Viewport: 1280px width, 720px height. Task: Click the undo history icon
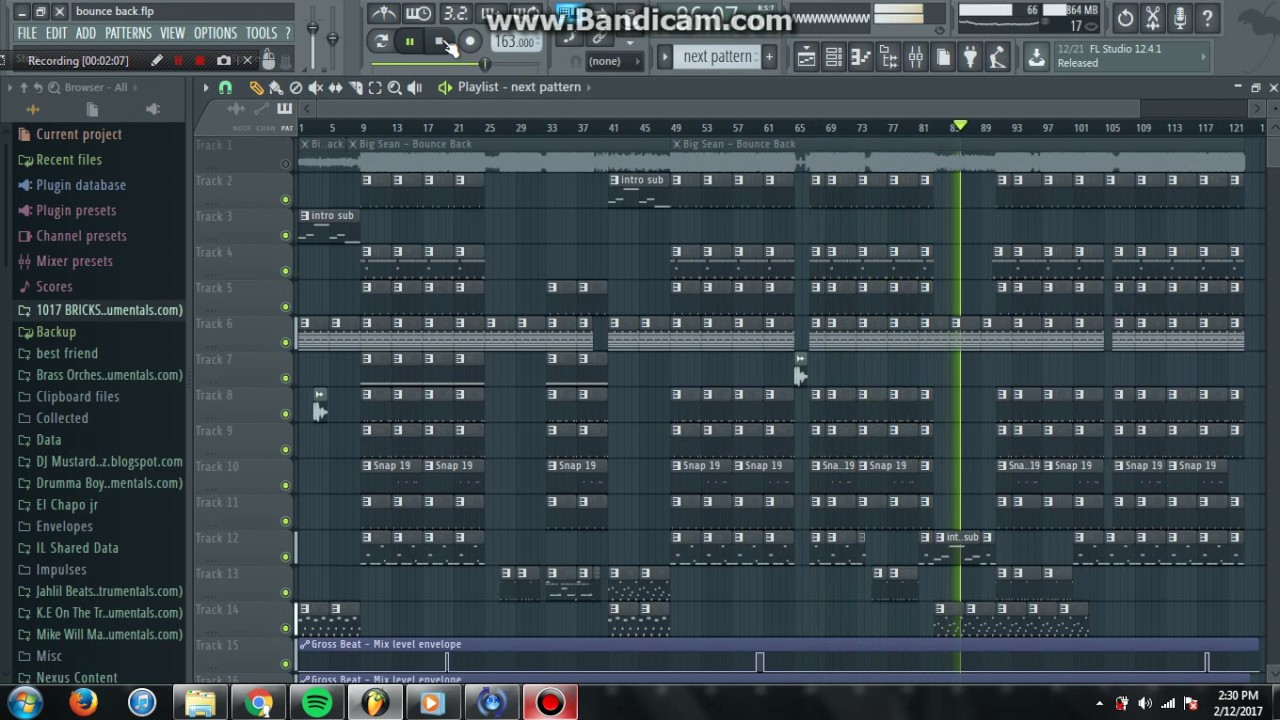point(1126,18)
